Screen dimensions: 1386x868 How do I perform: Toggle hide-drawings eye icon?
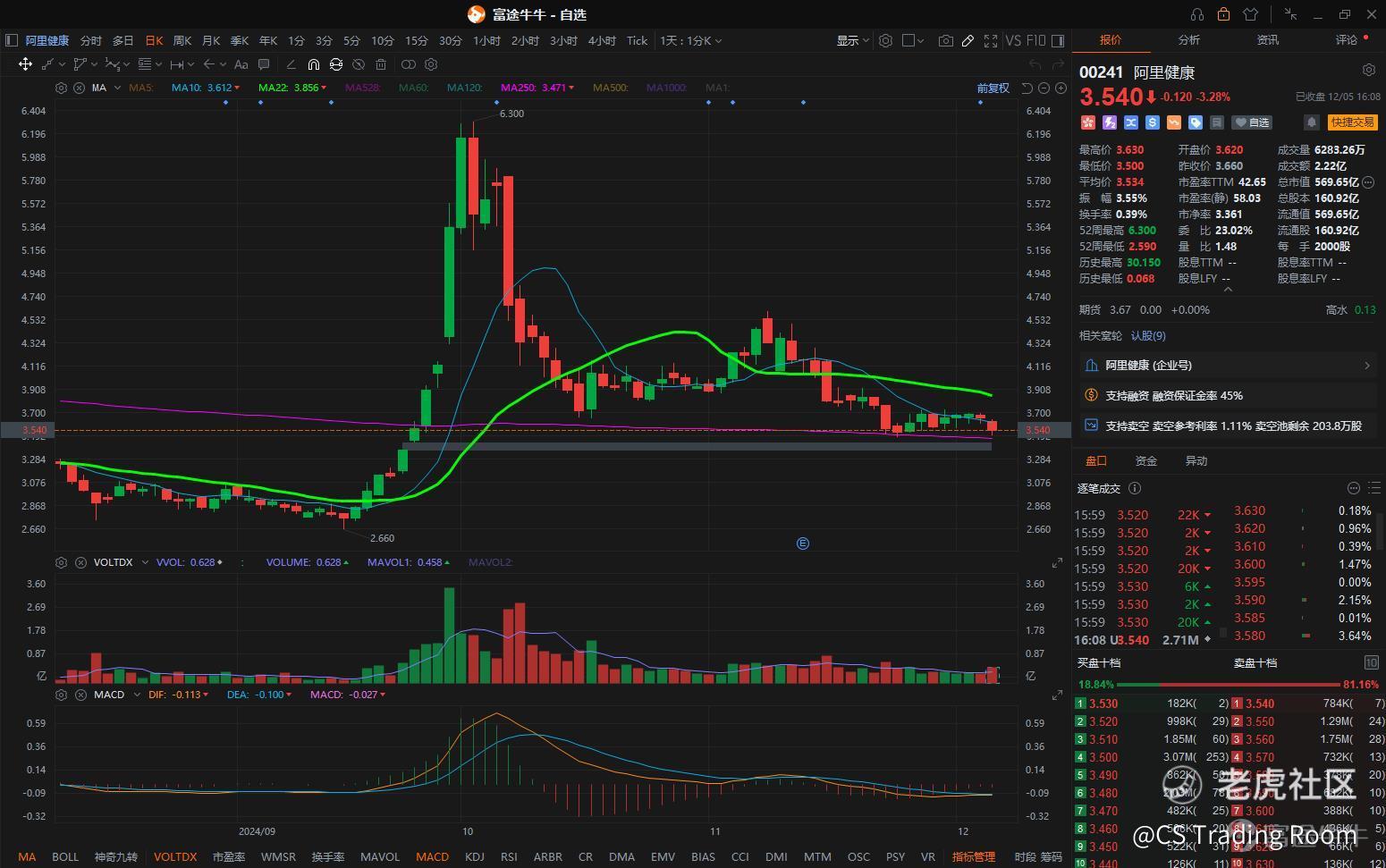coord(359,64)
